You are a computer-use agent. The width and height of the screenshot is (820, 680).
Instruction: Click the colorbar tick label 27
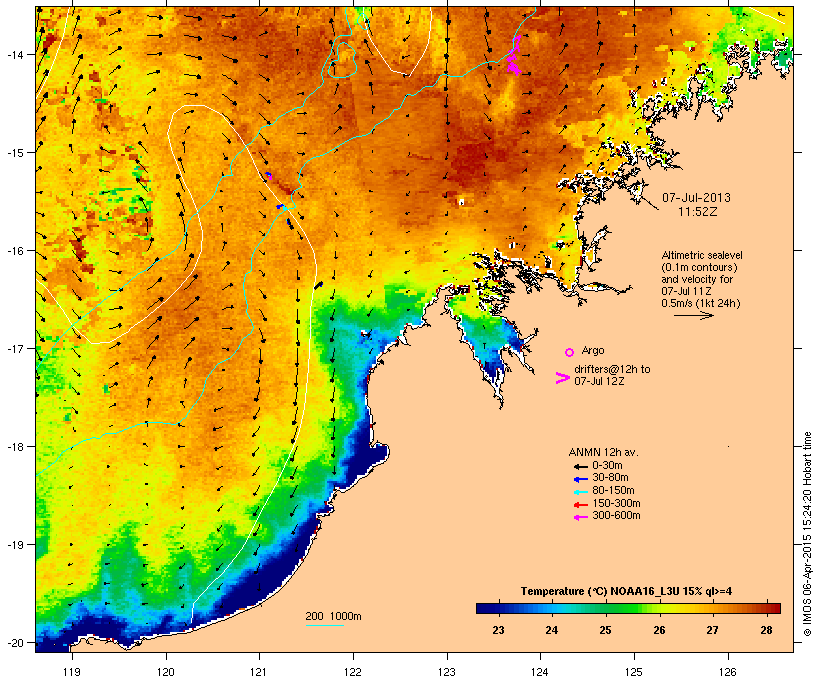(712, 630)
